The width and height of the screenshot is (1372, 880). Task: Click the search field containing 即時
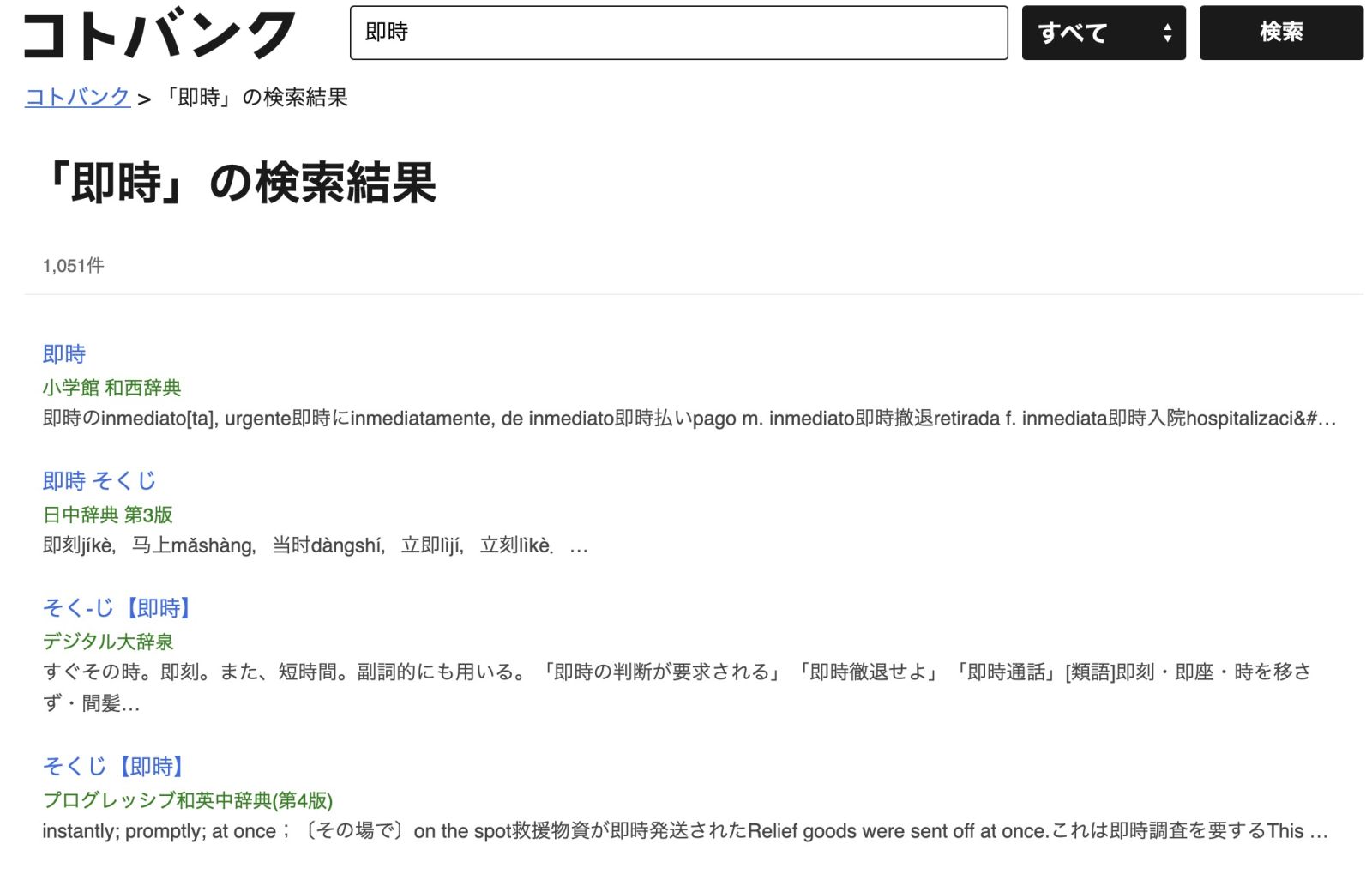(678, 33)
